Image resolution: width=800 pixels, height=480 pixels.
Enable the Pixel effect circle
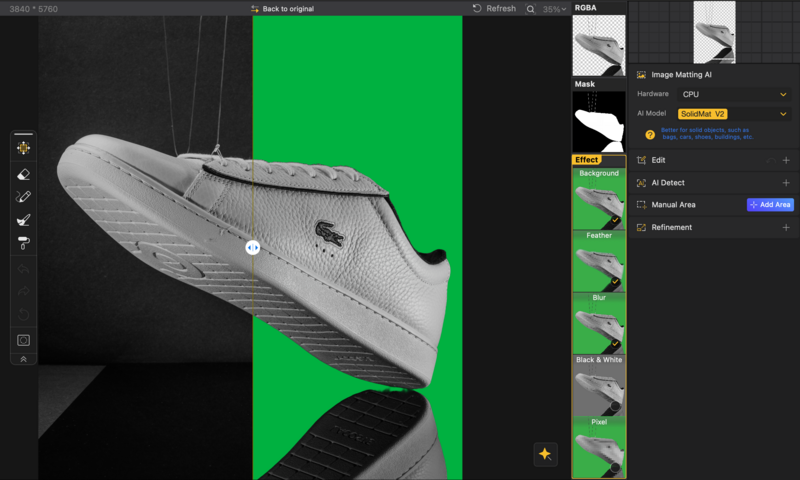[615, 467]
